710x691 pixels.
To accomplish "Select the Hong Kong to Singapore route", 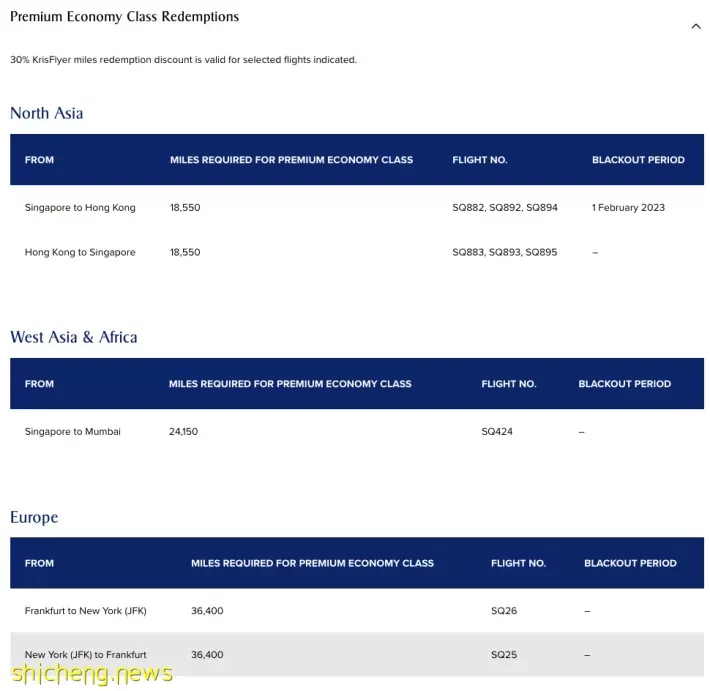I will point(80,252).
